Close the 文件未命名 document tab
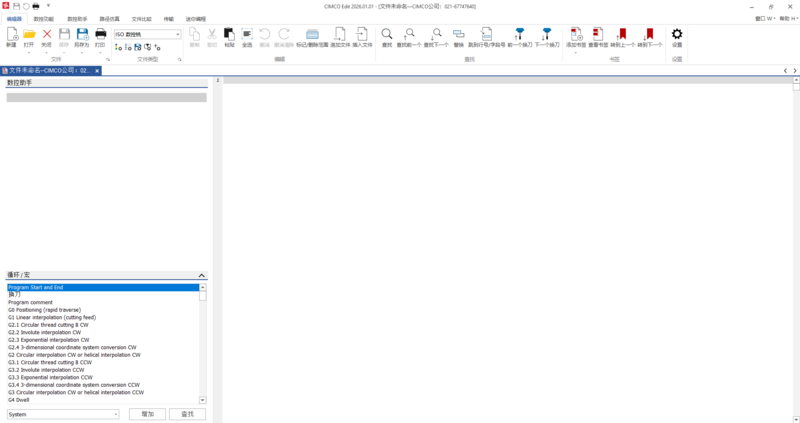Viewport: 800px width, 423px height. point(97,71)
